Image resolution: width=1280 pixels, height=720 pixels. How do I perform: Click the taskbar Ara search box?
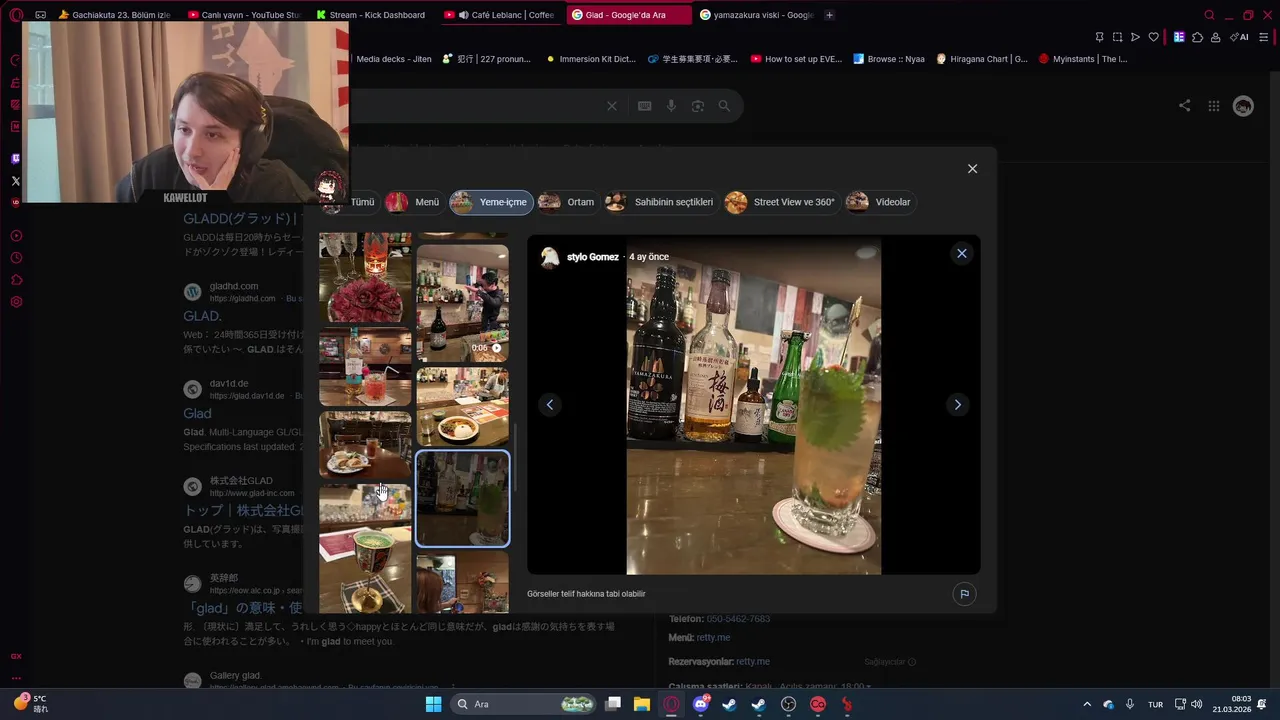point(523,704)
